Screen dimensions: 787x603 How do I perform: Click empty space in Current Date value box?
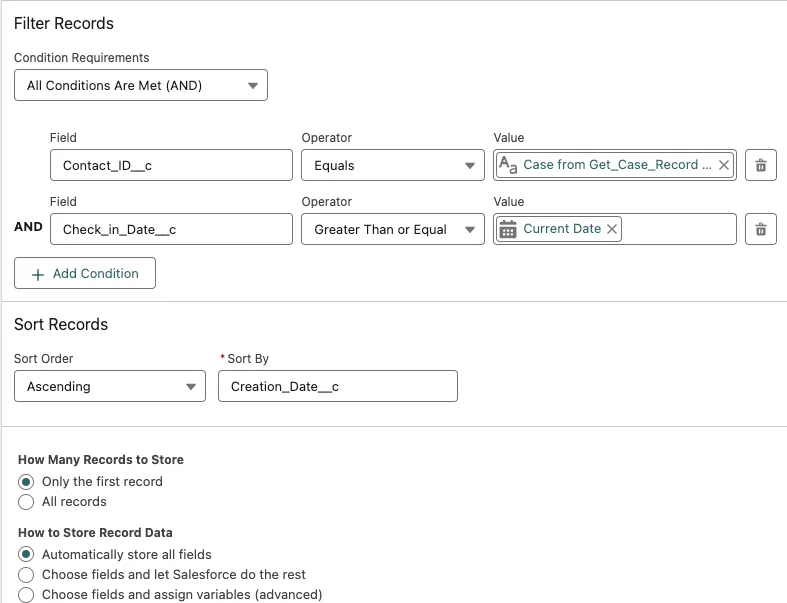[680, 229]
